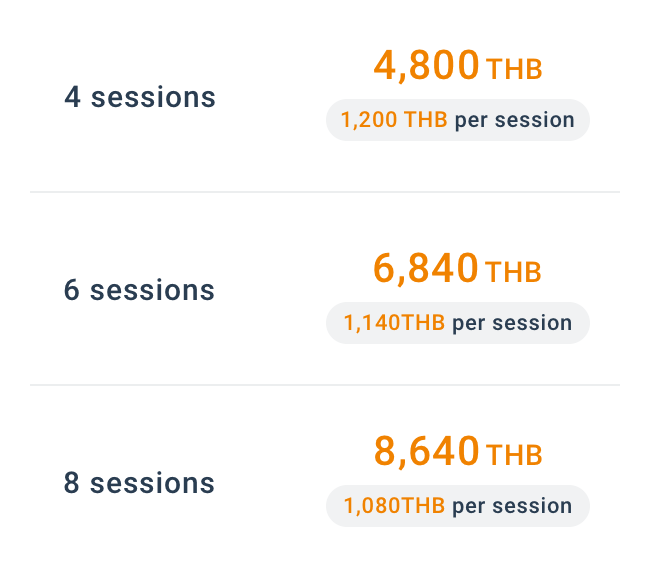
Task: Click the orange 1,200 THB text
Action: click(394, 120)
